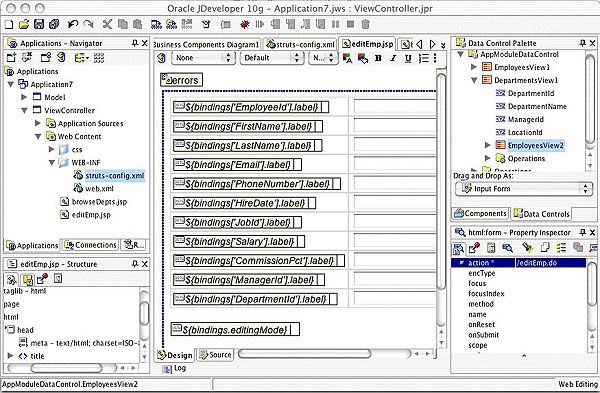Click the Undo arrow icon

[73, 24]
